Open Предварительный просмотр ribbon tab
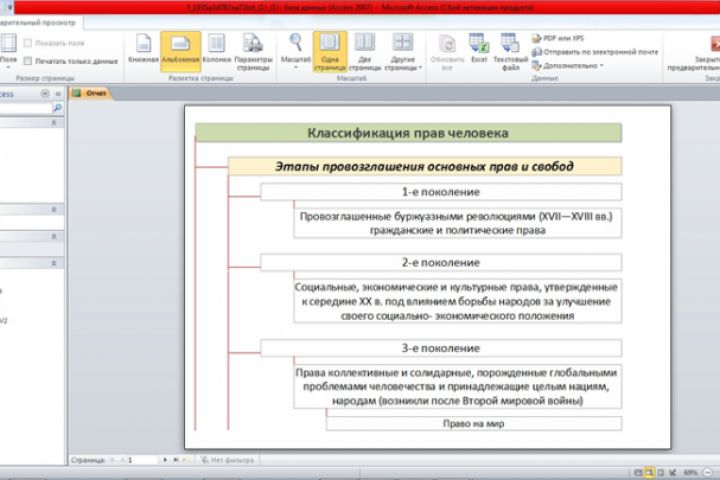Viewport: 720px width, 480px height. tap(39, 22)
